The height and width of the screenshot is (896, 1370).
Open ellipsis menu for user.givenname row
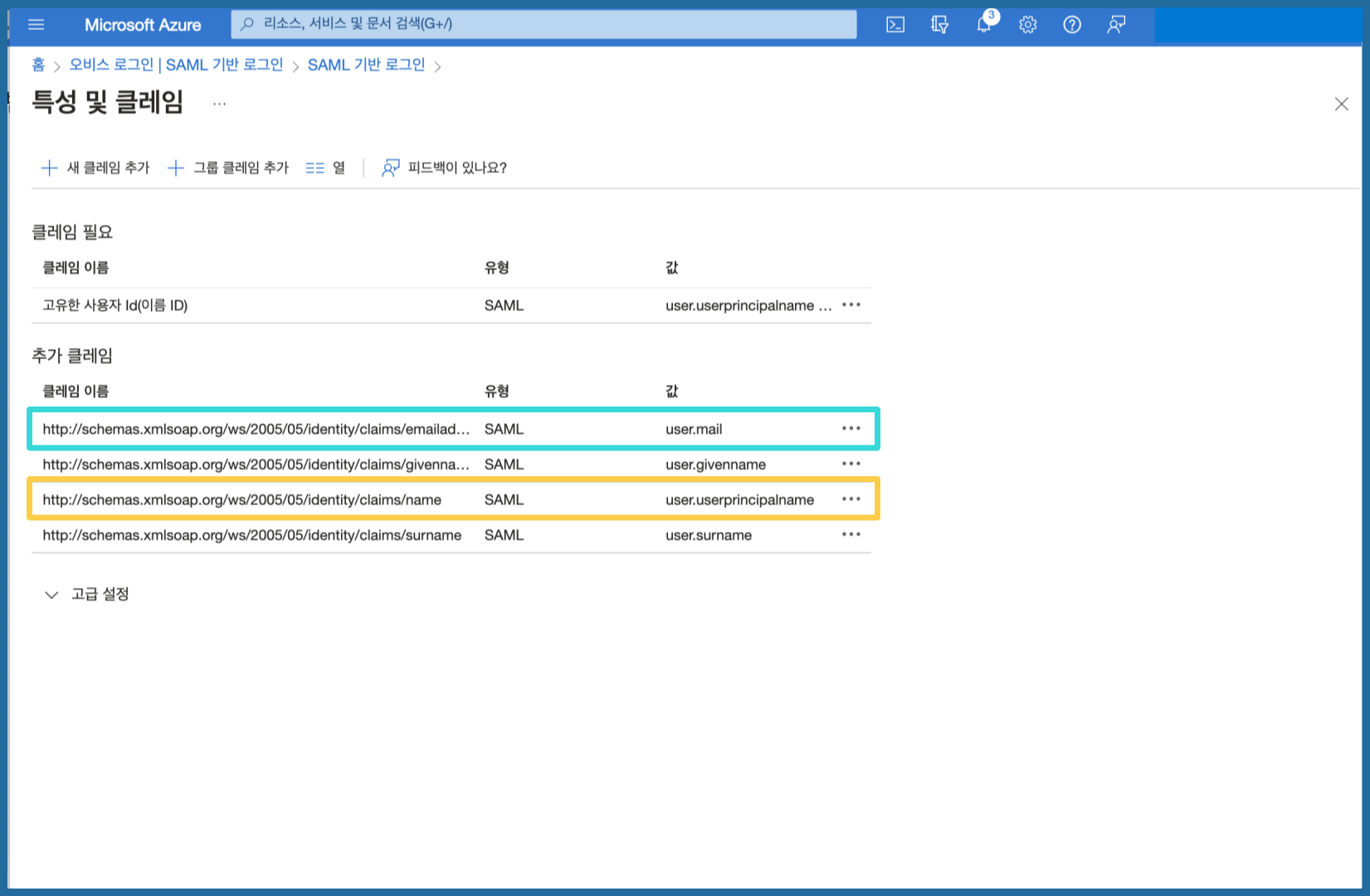pos(851,465)
